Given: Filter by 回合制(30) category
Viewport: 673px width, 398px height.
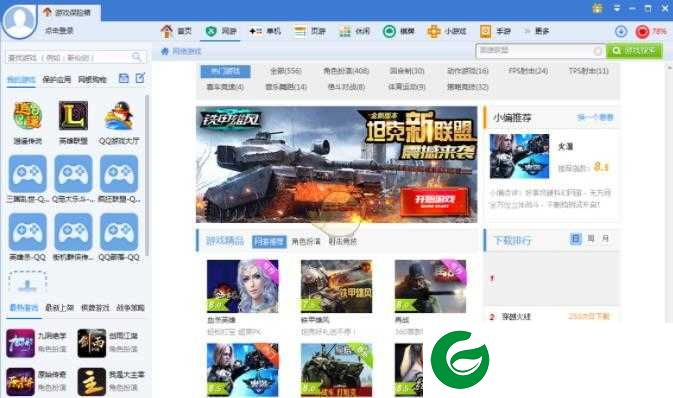Looking at the screenshot, I should (407, 71).
